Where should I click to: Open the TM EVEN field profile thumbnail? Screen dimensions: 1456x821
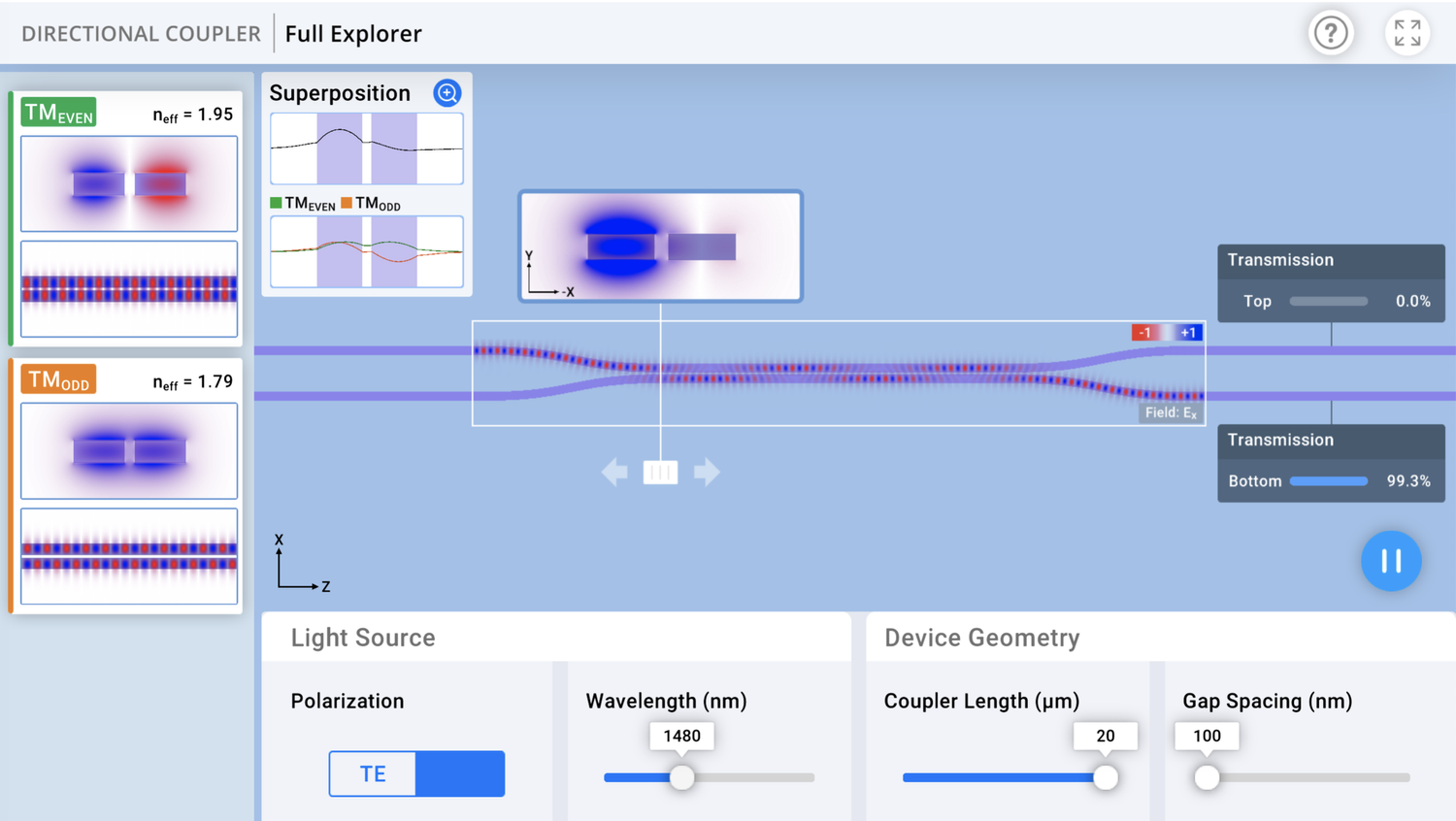point(128,184)
